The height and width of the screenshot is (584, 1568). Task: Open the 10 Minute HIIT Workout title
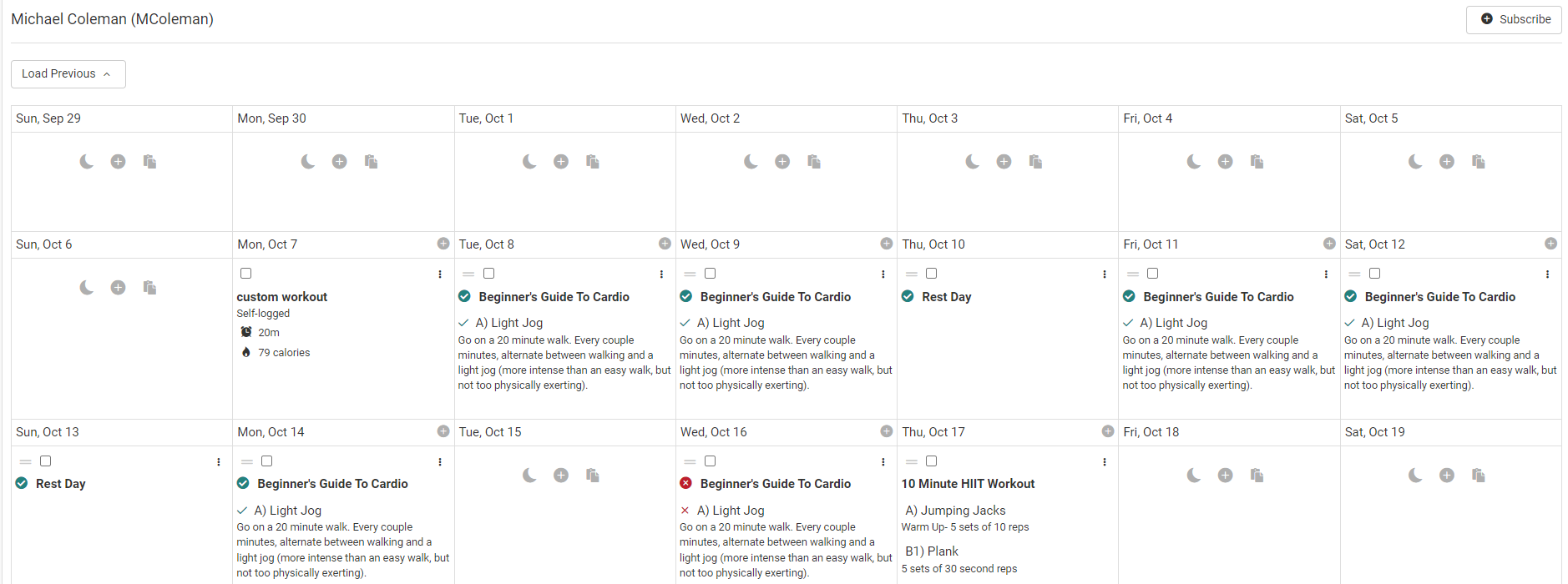[968, 484]
